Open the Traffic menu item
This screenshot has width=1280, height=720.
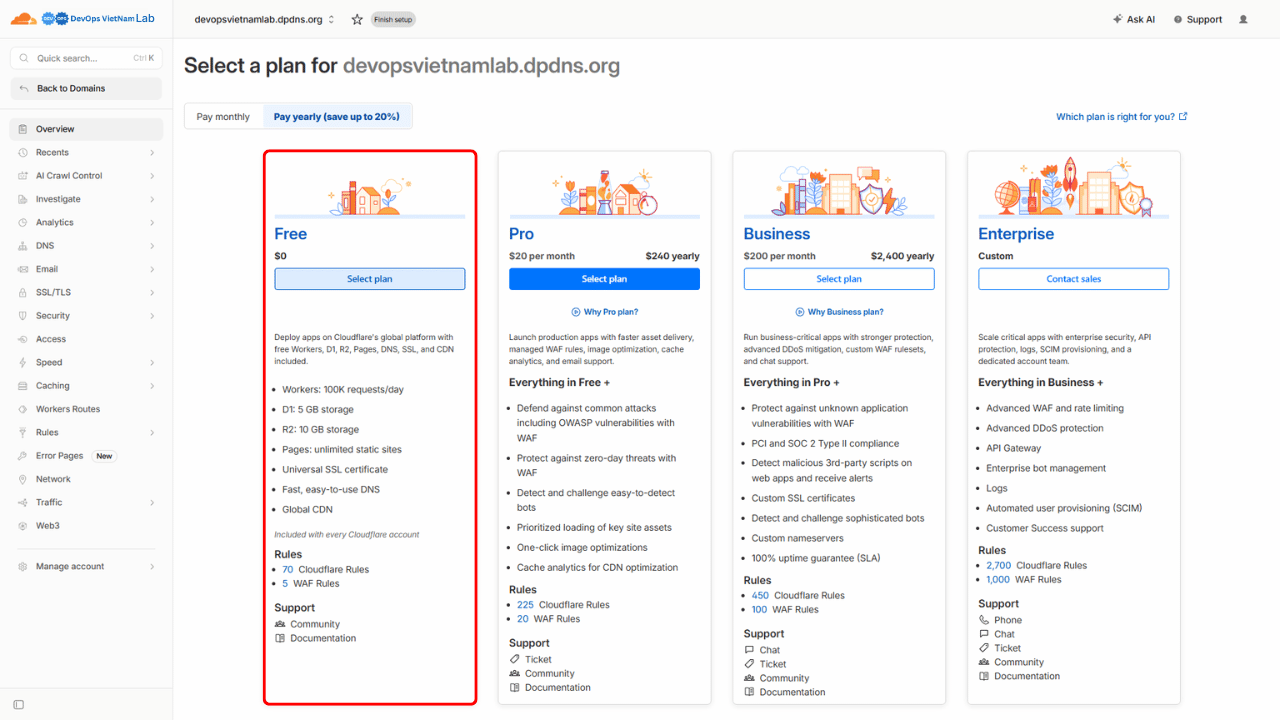[86, 502]
